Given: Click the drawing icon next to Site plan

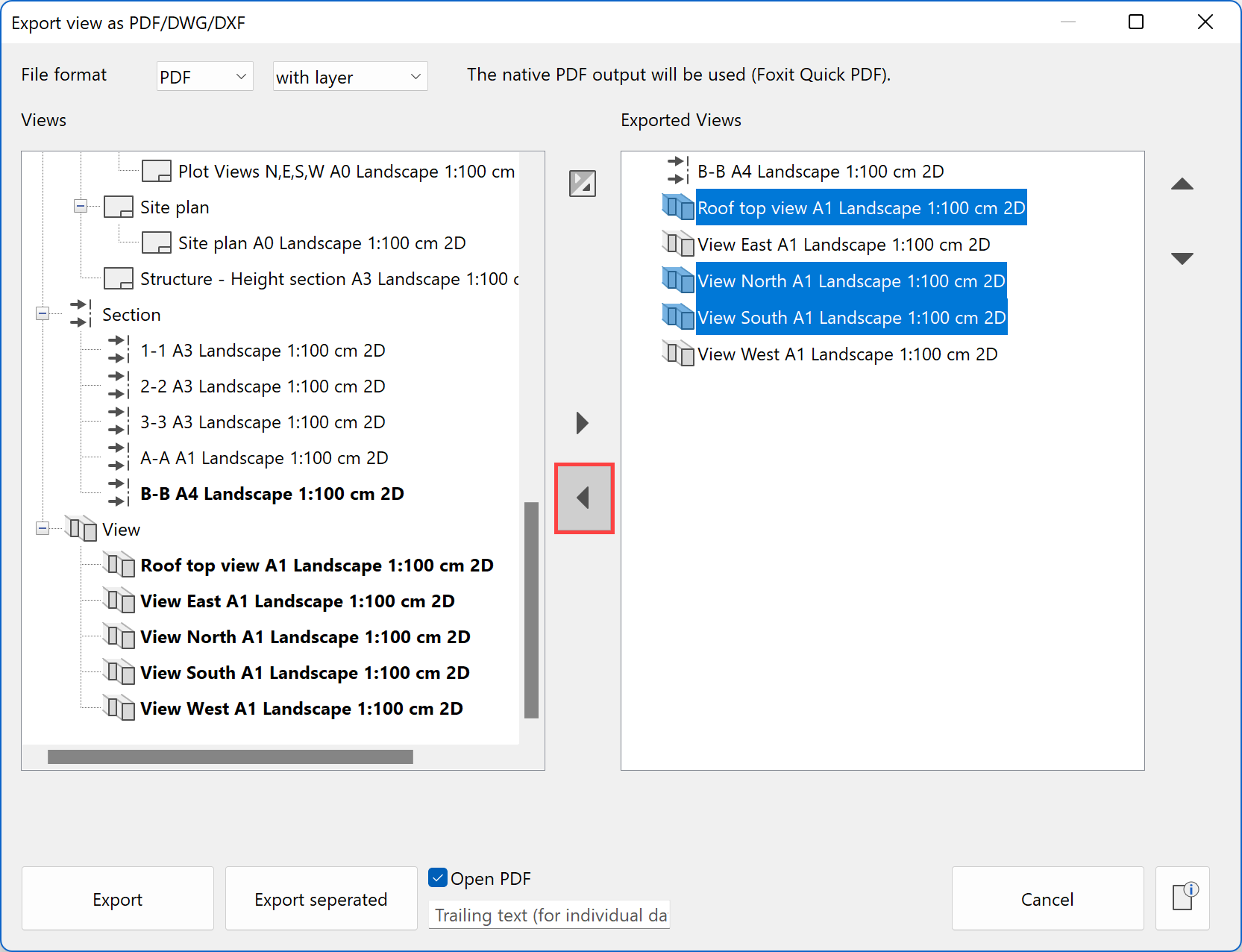Looking at the screenshot, I should pos(118,207).
